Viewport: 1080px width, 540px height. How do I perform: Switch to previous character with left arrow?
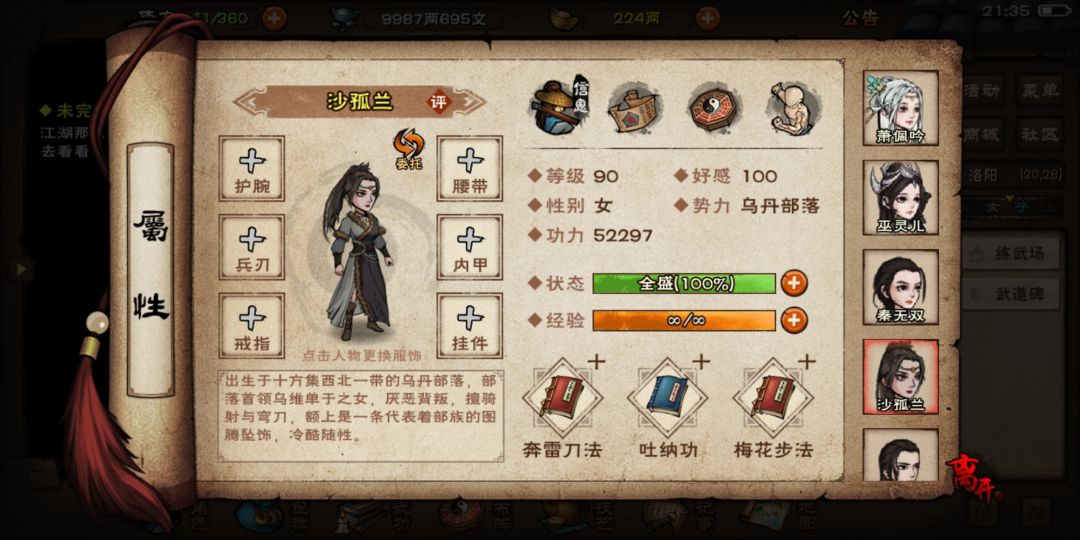249,103
